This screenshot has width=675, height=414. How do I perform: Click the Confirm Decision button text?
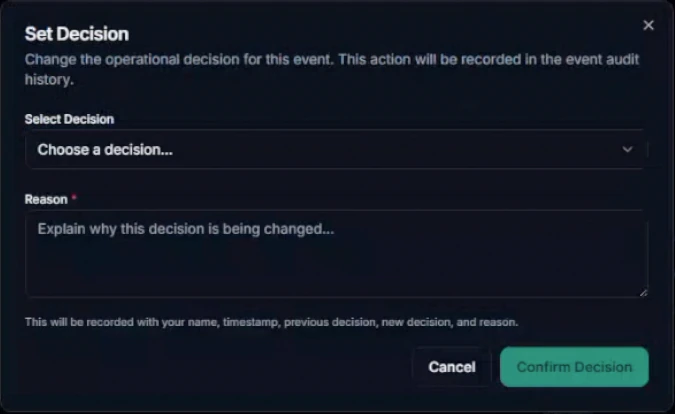click(574, 367)
